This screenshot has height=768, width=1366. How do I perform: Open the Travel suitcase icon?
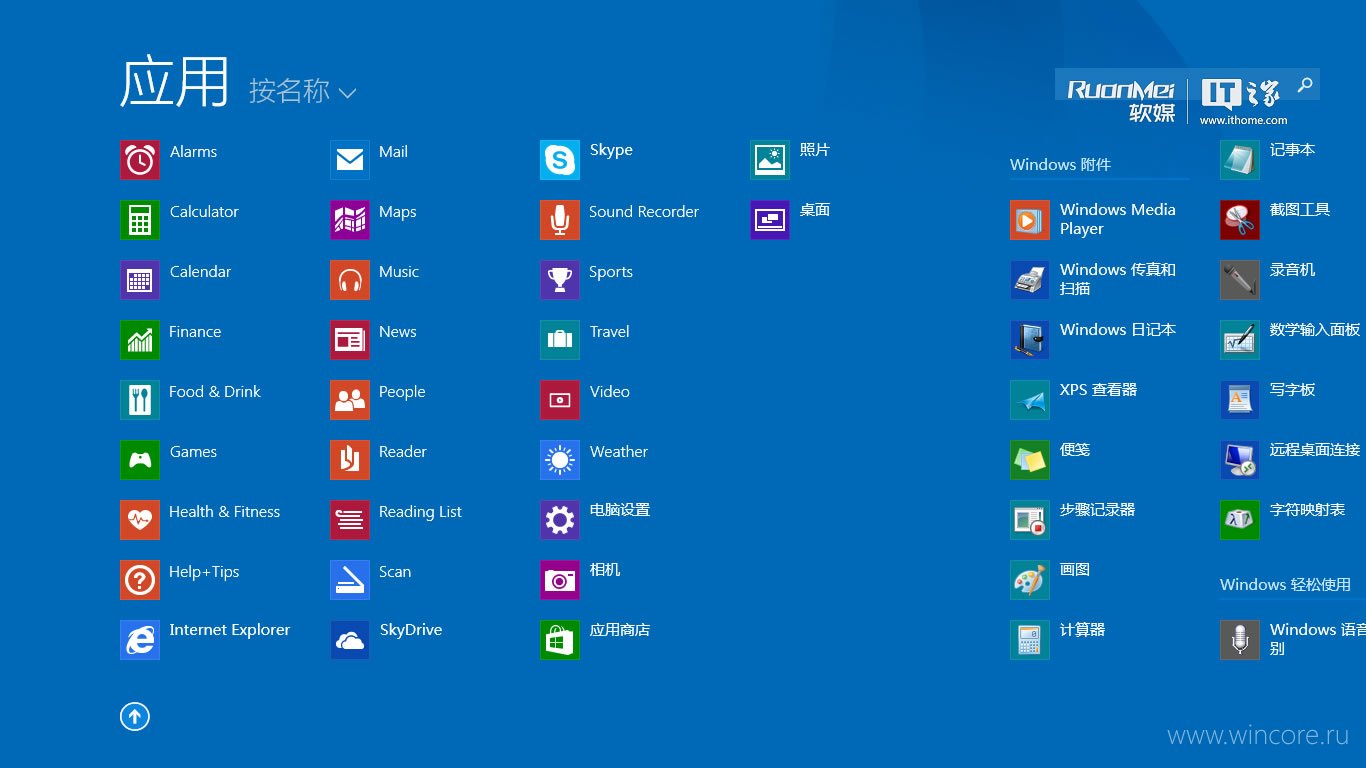click(560, 340)
